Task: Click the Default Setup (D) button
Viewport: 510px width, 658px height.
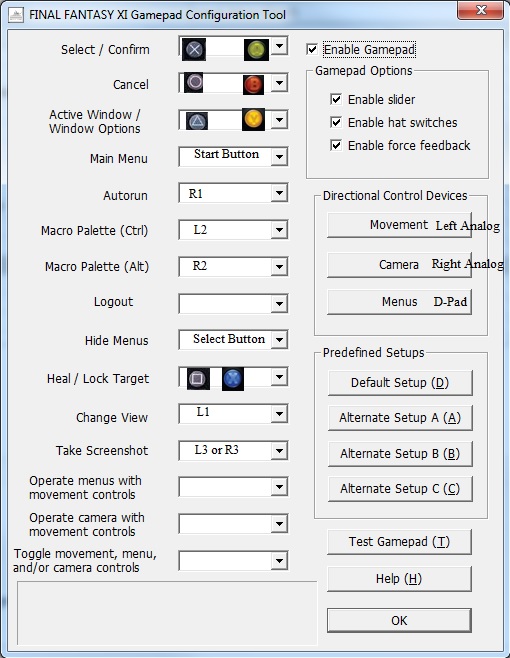Action: coord(400,383)
